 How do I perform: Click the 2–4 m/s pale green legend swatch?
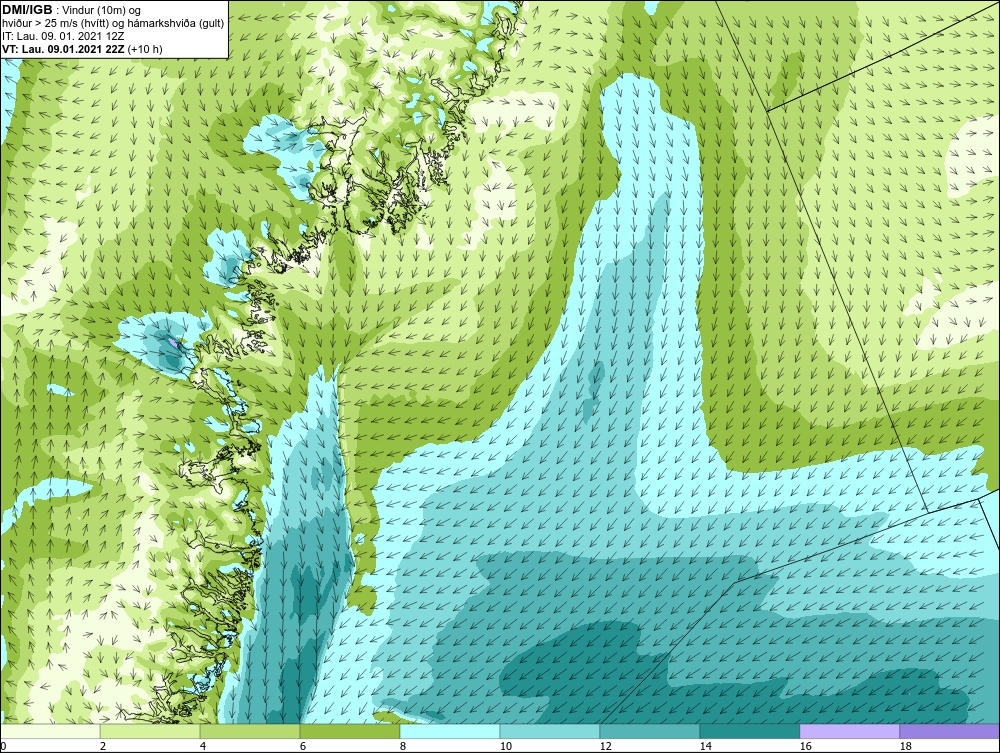[150, 731]
